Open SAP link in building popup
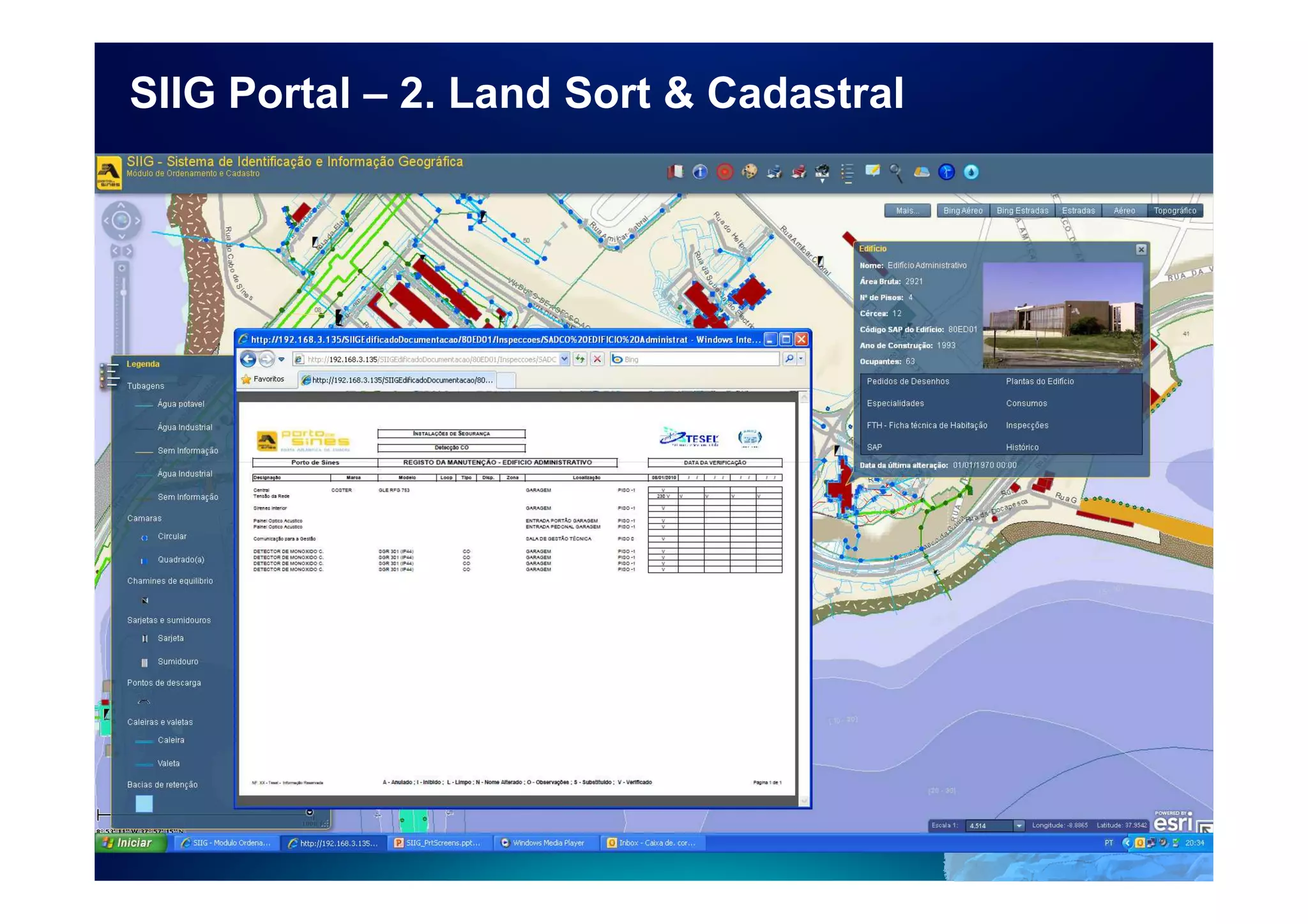Viewport: 1308px width, 924px height. coord(874,448)
